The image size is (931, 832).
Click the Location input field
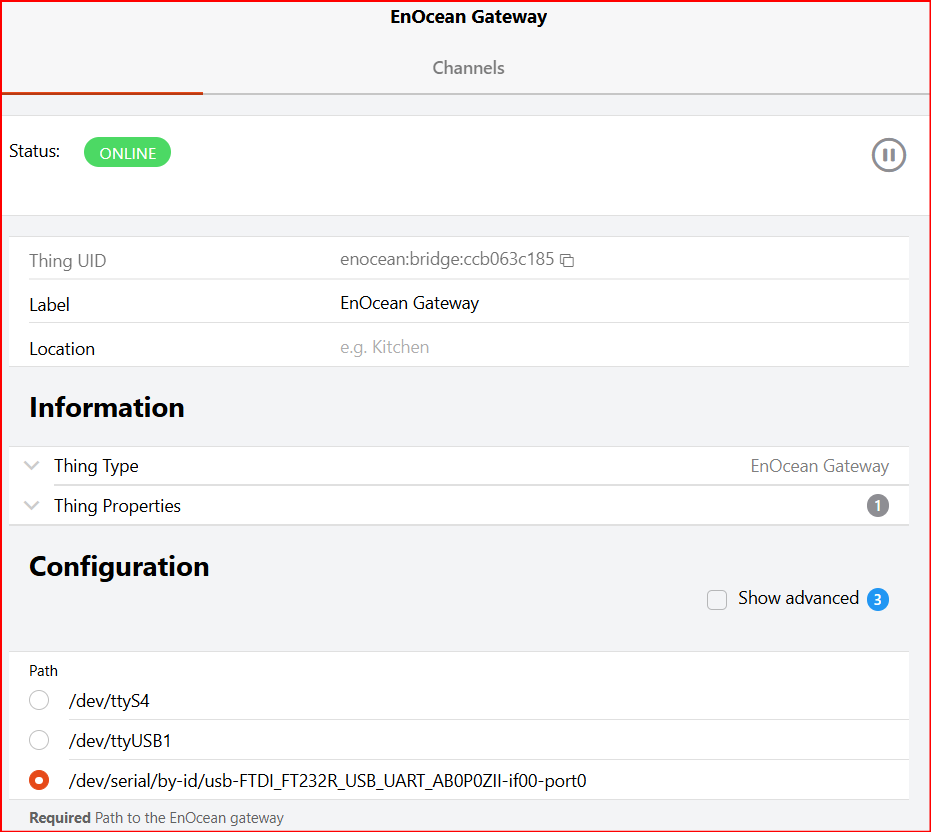623,347
